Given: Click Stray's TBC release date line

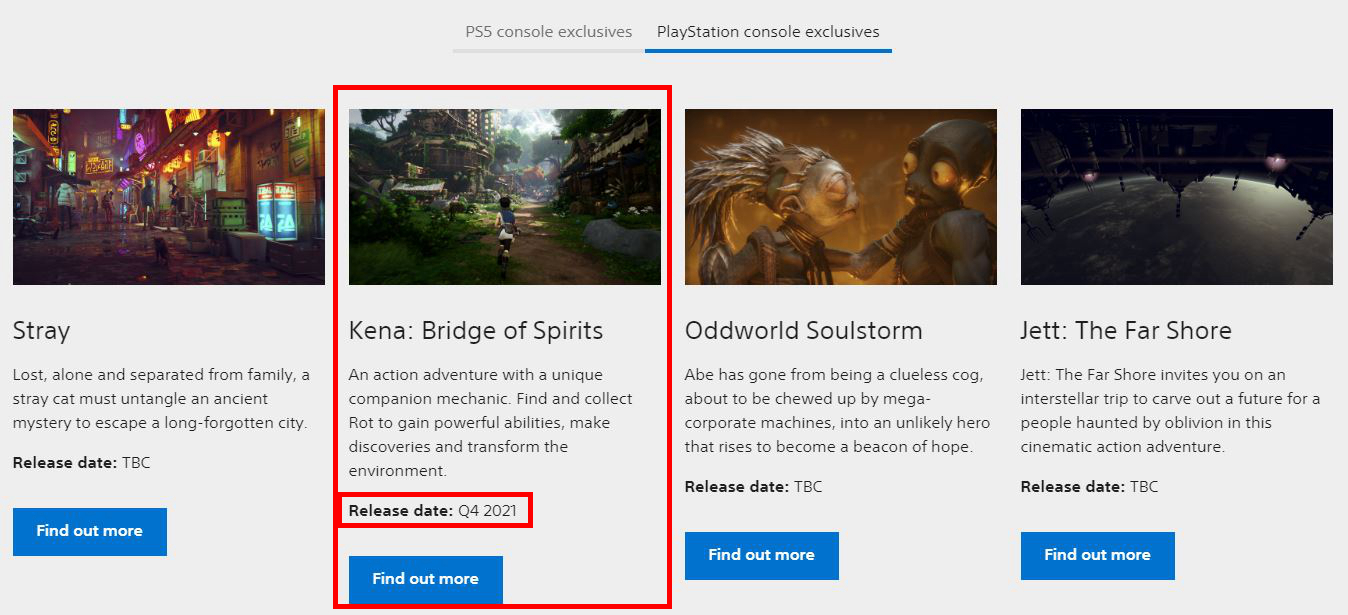Looking at the screenshot, I should pyautogui.click(x=82, y=463).
